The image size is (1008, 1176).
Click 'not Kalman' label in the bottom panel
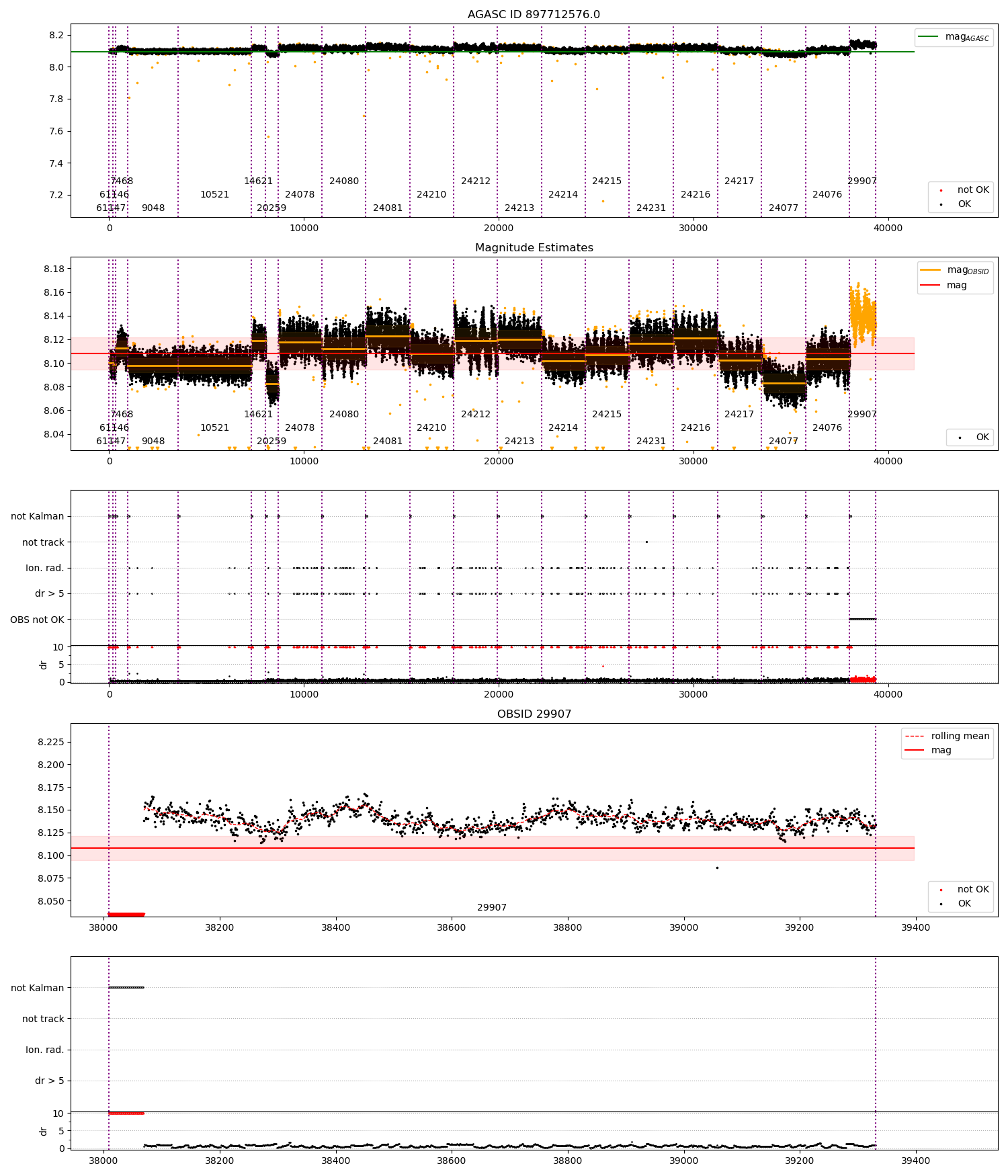click(38, 988)
